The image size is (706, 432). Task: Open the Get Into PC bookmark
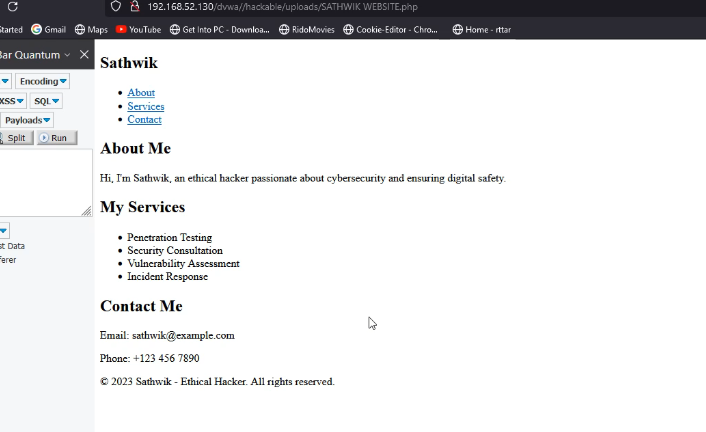(220, 30)
